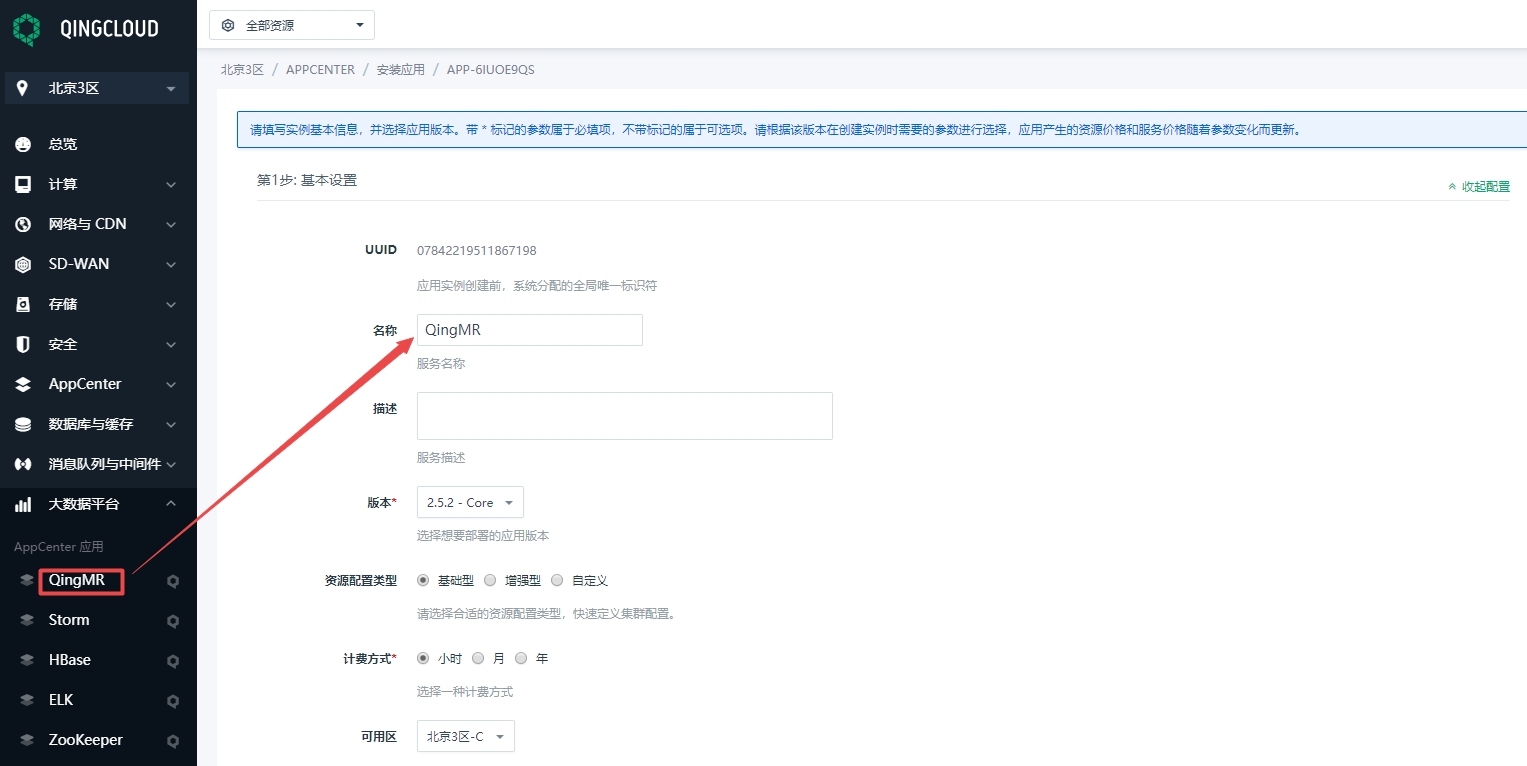Image resolution: width=1527 pixels, height=766 pixels.
Task: Click the hexagon icon right of ELK
Action: coord(172,701)
